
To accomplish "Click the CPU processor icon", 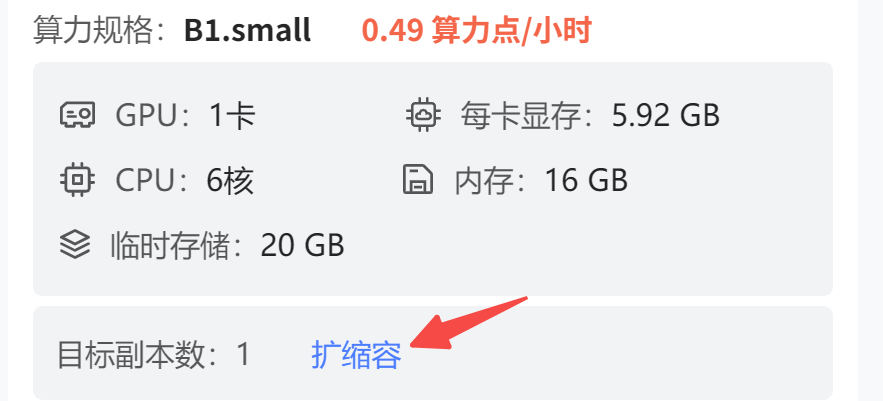I will coord(77,180).
